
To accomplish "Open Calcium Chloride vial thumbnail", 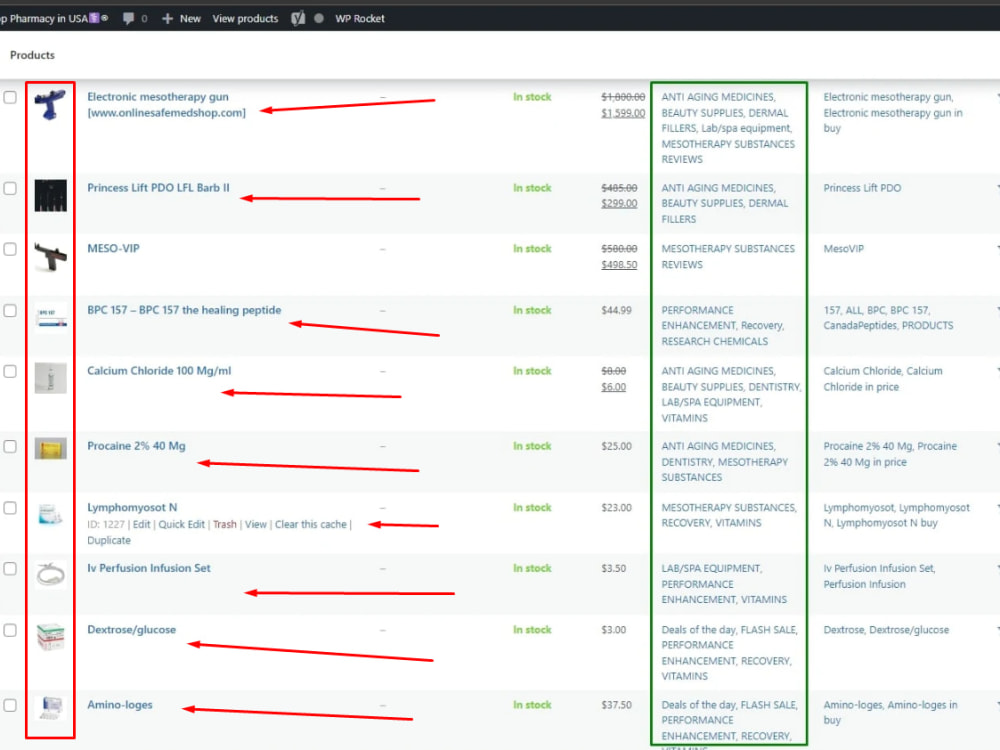I will coord(50,378).
